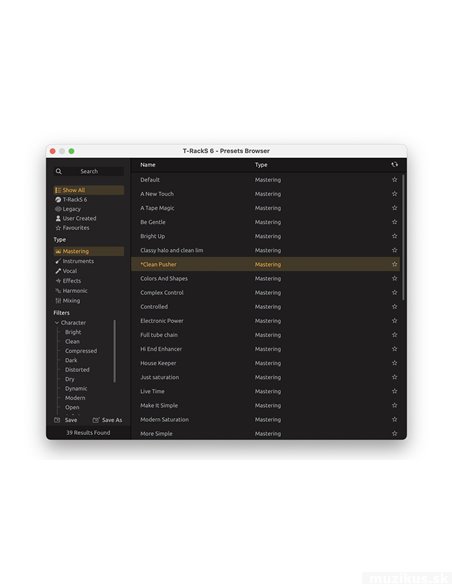Click the Save As button

point(107,420)
